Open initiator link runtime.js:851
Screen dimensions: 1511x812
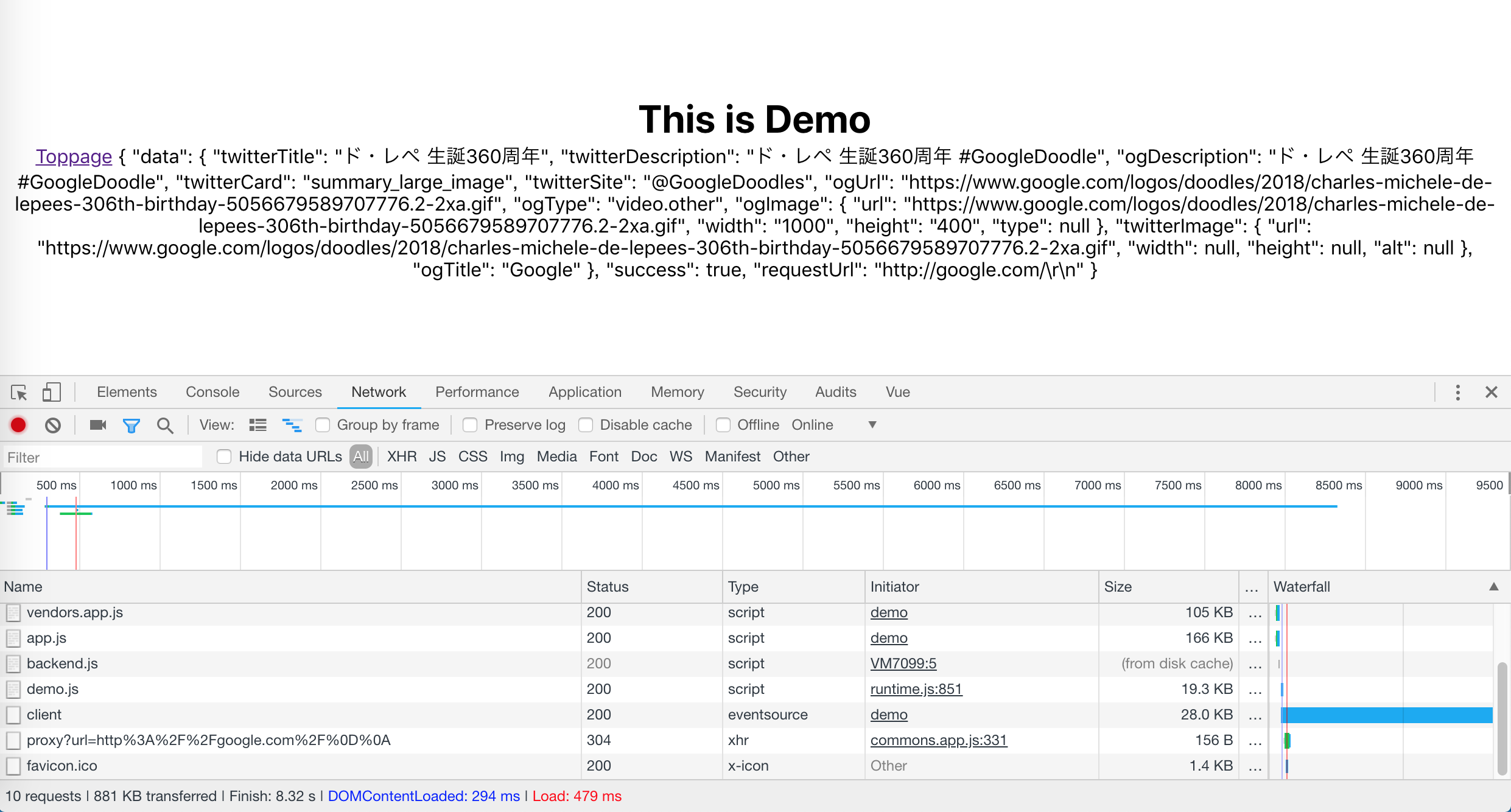(916, 689)
